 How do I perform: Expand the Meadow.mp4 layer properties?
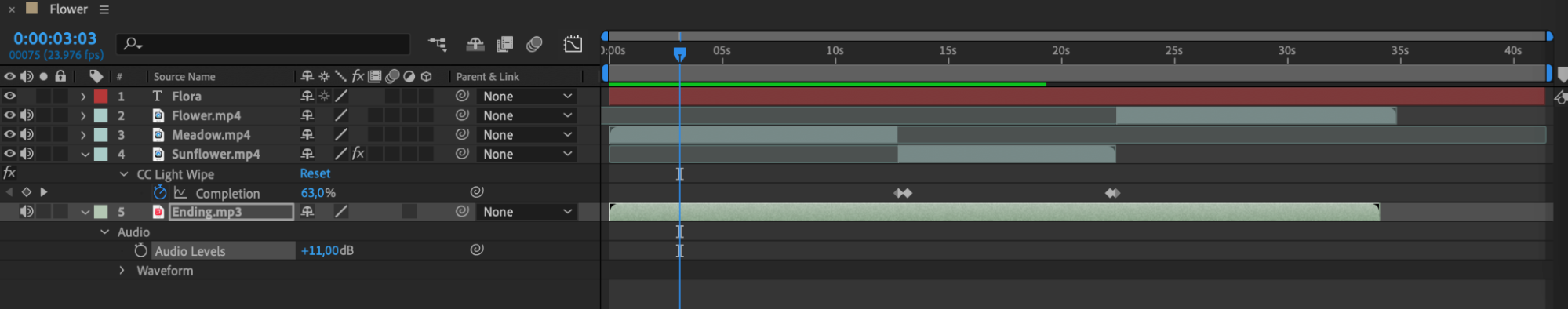click(x=83, y=135)
